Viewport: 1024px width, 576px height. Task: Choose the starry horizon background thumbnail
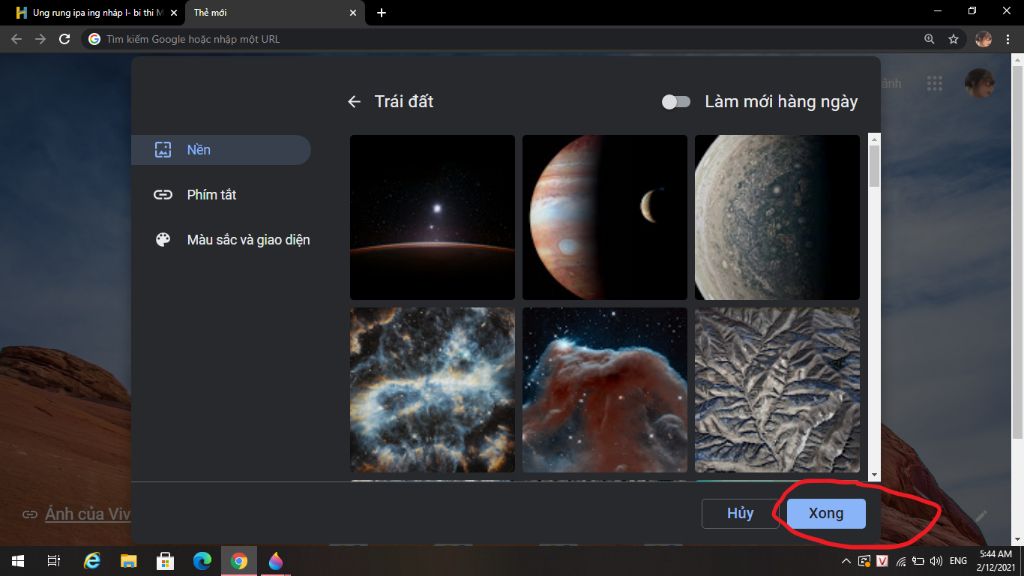click(x=432, y=217)
